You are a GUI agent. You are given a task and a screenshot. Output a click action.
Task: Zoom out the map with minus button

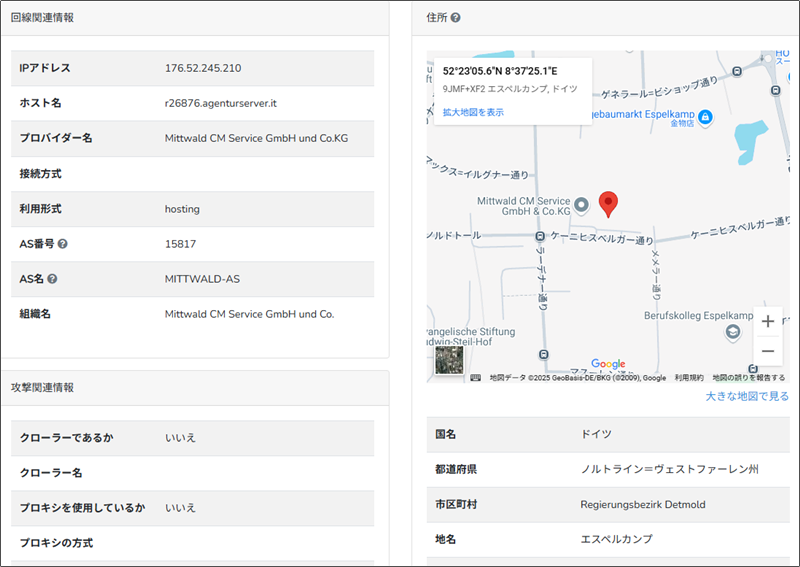tap(767, 351)
